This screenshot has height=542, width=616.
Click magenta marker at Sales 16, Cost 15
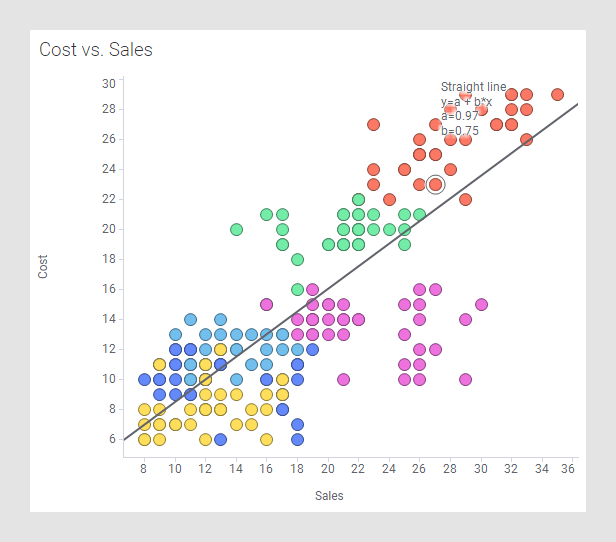[x=266, y=304]
